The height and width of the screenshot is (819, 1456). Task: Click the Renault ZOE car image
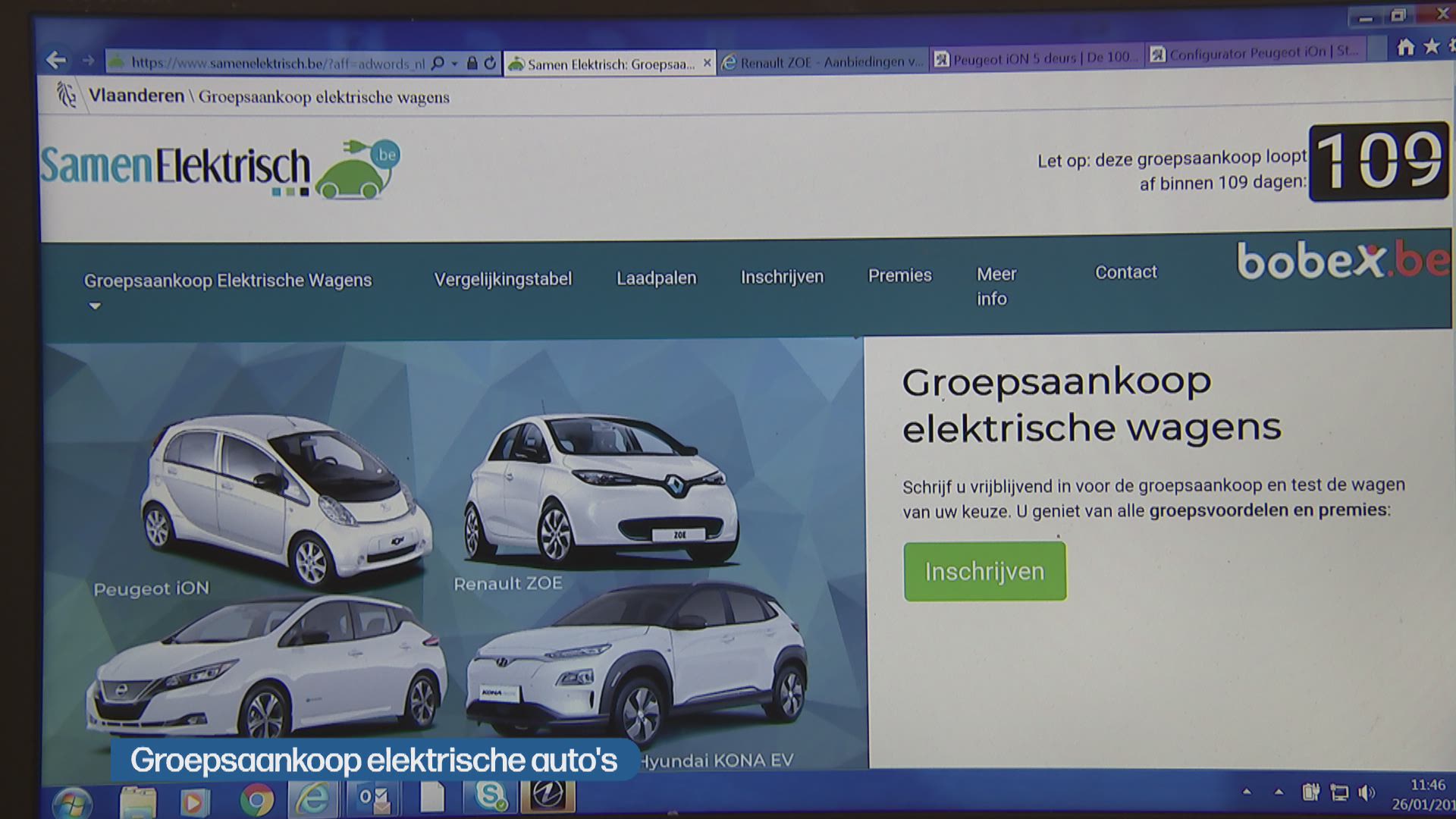click(601, 489)
